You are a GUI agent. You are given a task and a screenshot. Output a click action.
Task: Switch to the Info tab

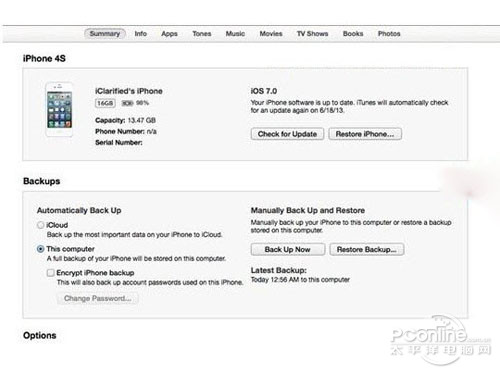141,34
